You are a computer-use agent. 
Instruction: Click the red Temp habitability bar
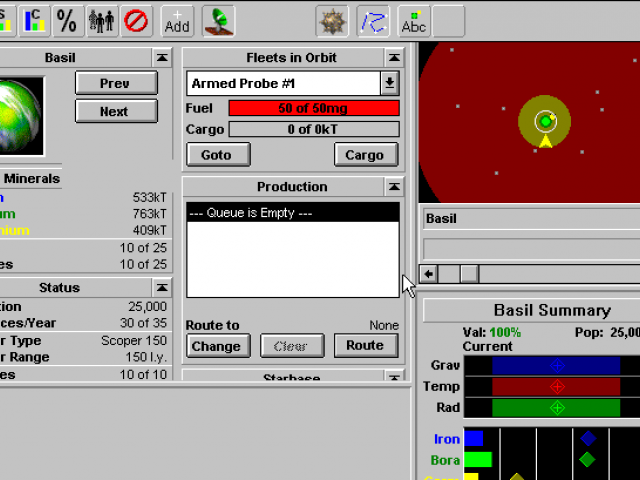pos(556,387)
